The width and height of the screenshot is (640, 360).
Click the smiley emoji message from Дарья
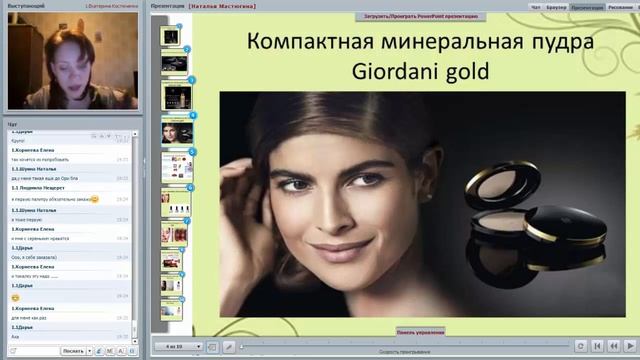coord(16,298)
